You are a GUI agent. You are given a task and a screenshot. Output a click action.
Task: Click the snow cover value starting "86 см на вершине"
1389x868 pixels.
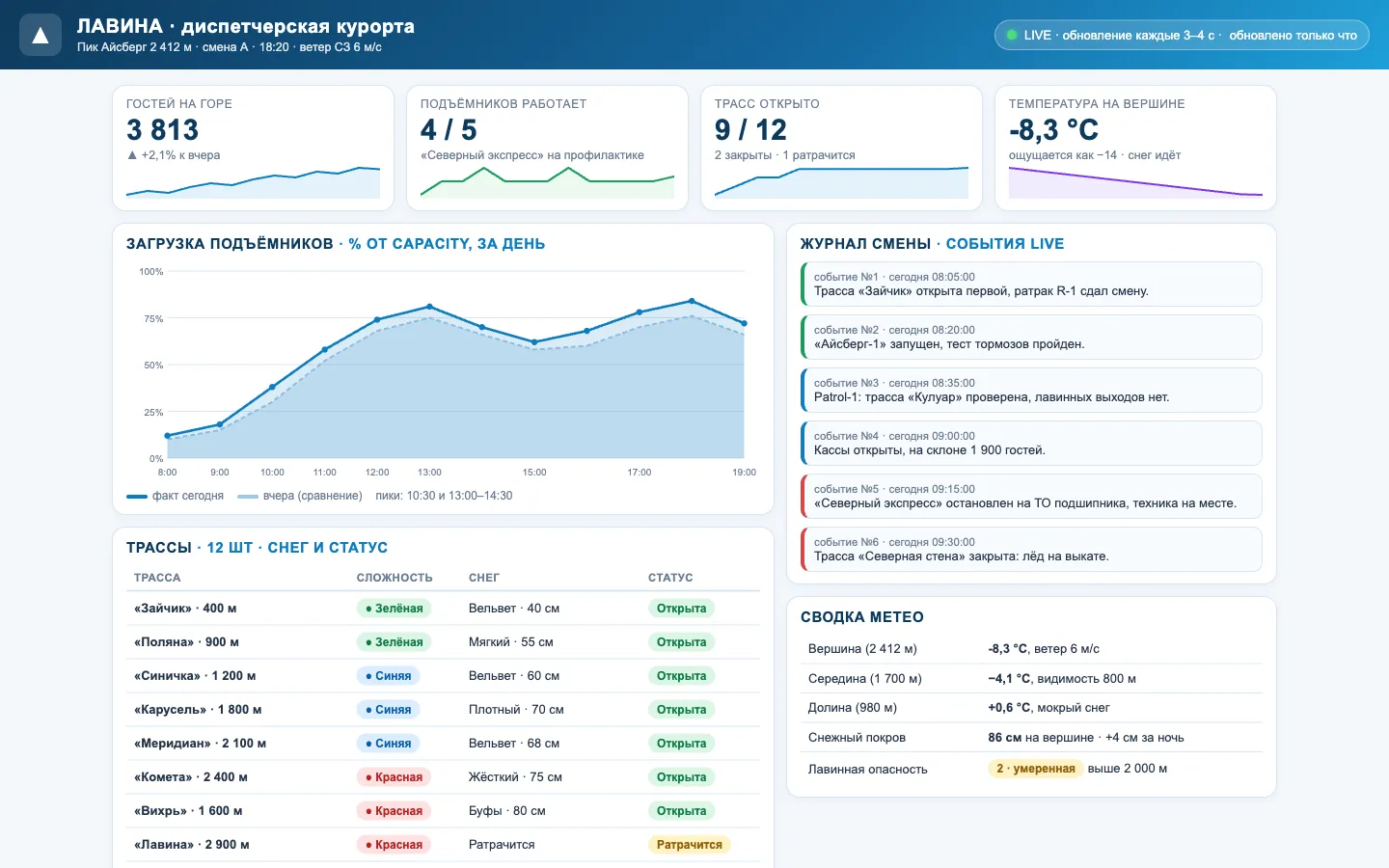point(1086,738)
